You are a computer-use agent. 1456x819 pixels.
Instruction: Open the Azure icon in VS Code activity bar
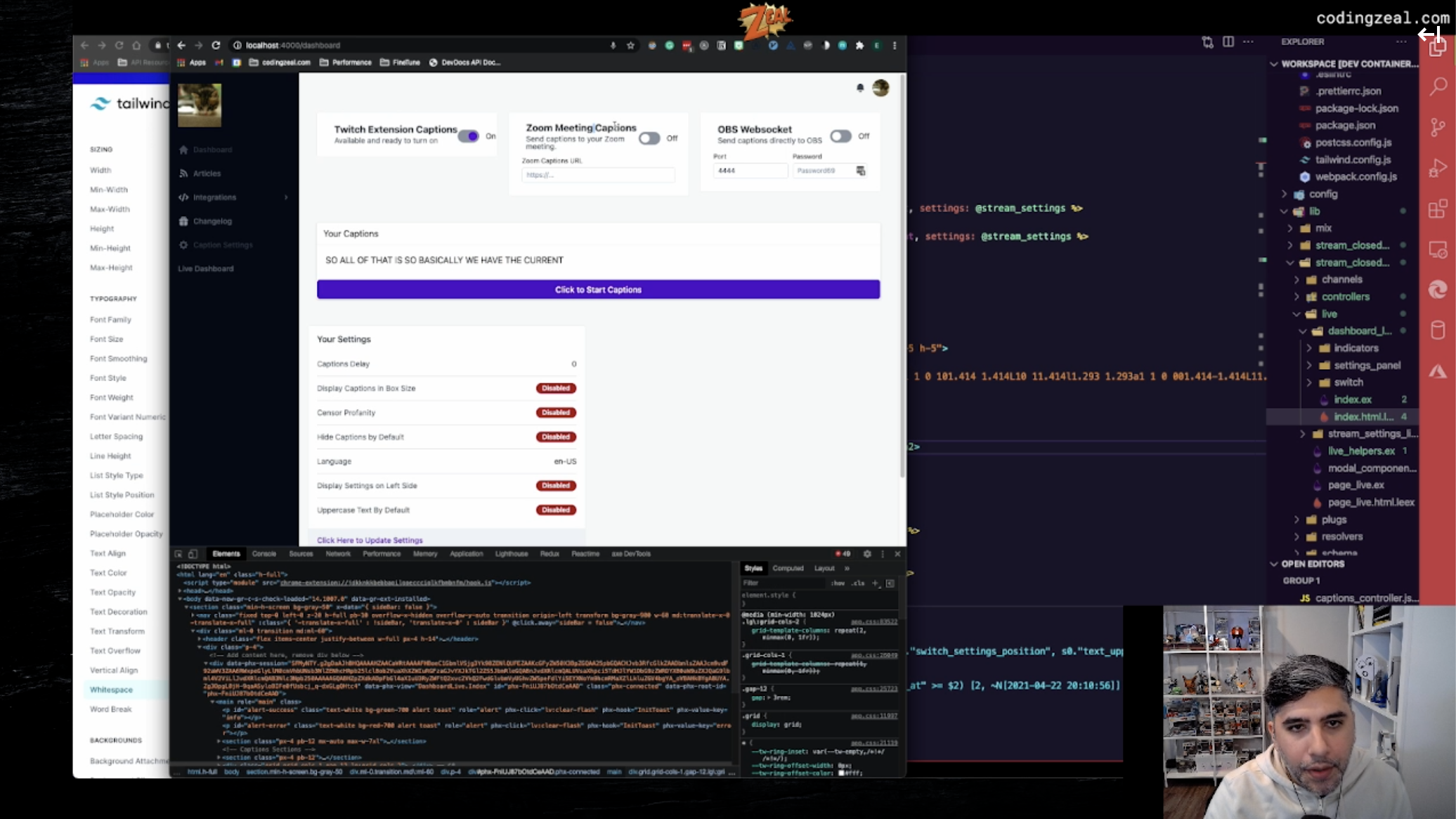point(1438,371)
